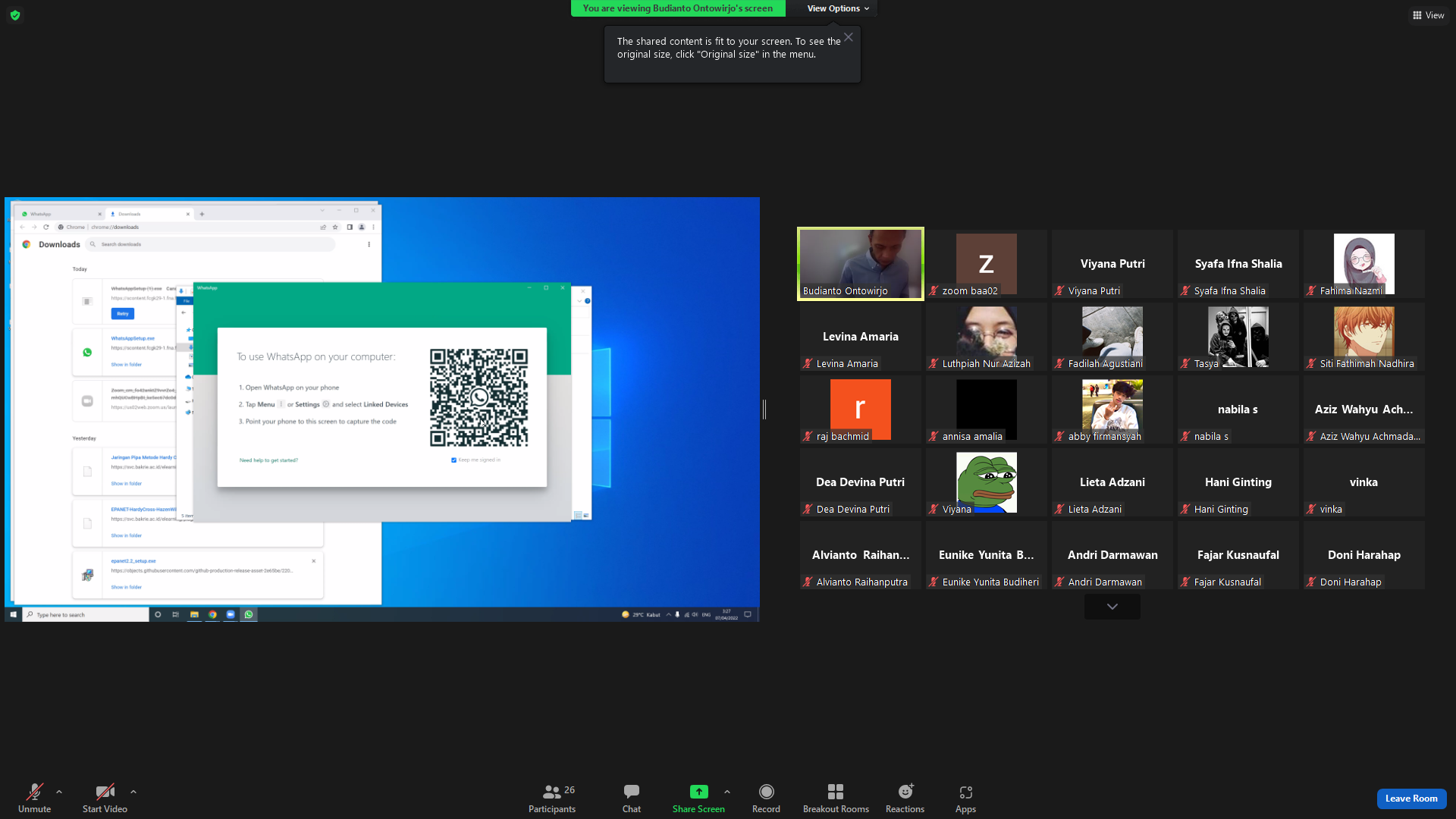
Task: Open Breakout Rooms
Action: tap(836, 798)
